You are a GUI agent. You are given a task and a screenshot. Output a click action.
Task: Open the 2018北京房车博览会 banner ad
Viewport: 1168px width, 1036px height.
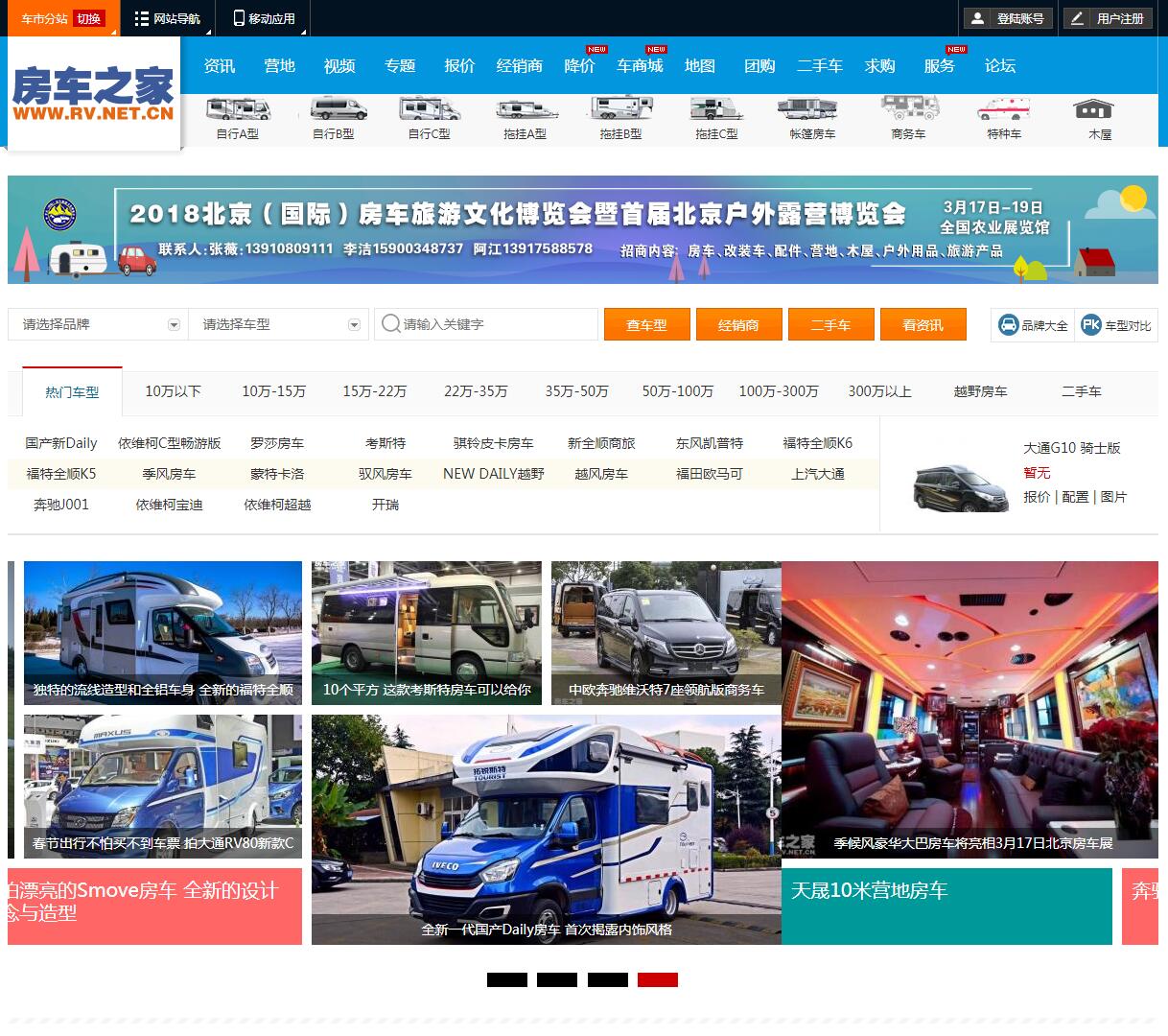583,229
